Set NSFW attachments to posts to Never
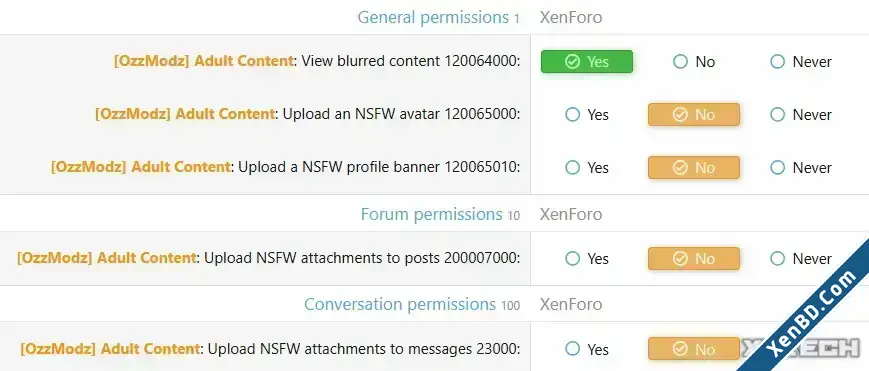The image size is (869, 371). point(801,258)
